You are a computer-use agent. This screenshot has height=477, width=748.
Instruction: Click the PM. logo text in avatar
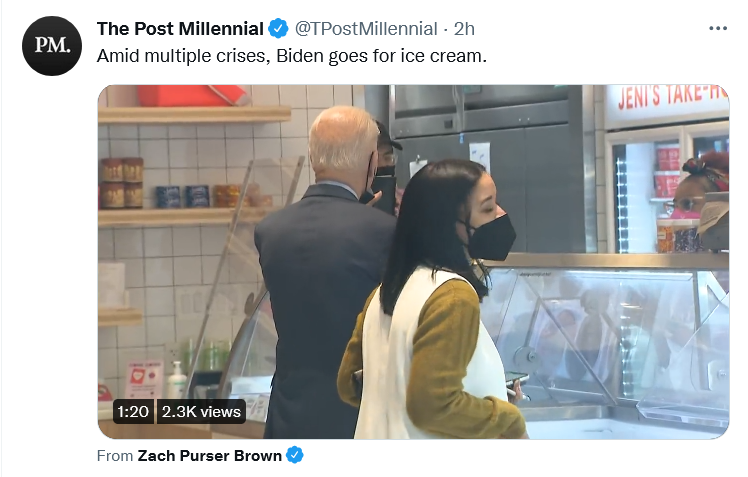pos(52,45)
